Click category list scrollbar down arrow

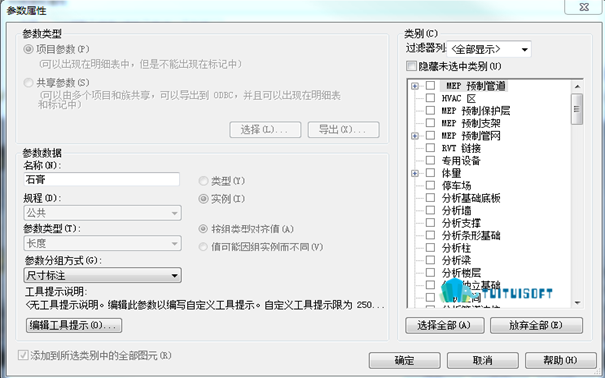(577, 303)
